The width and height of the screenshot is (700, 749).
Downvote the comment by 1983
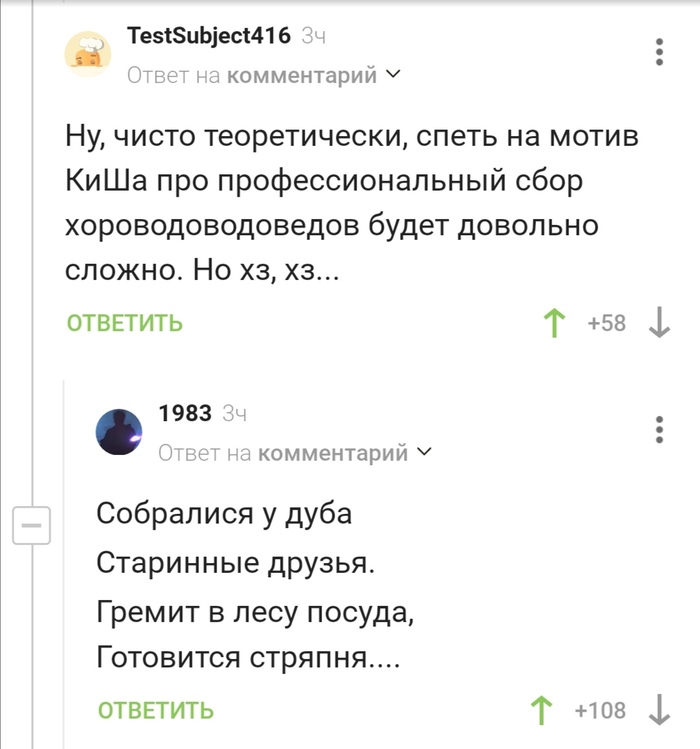pyautogui.click(x=659, y=710)
